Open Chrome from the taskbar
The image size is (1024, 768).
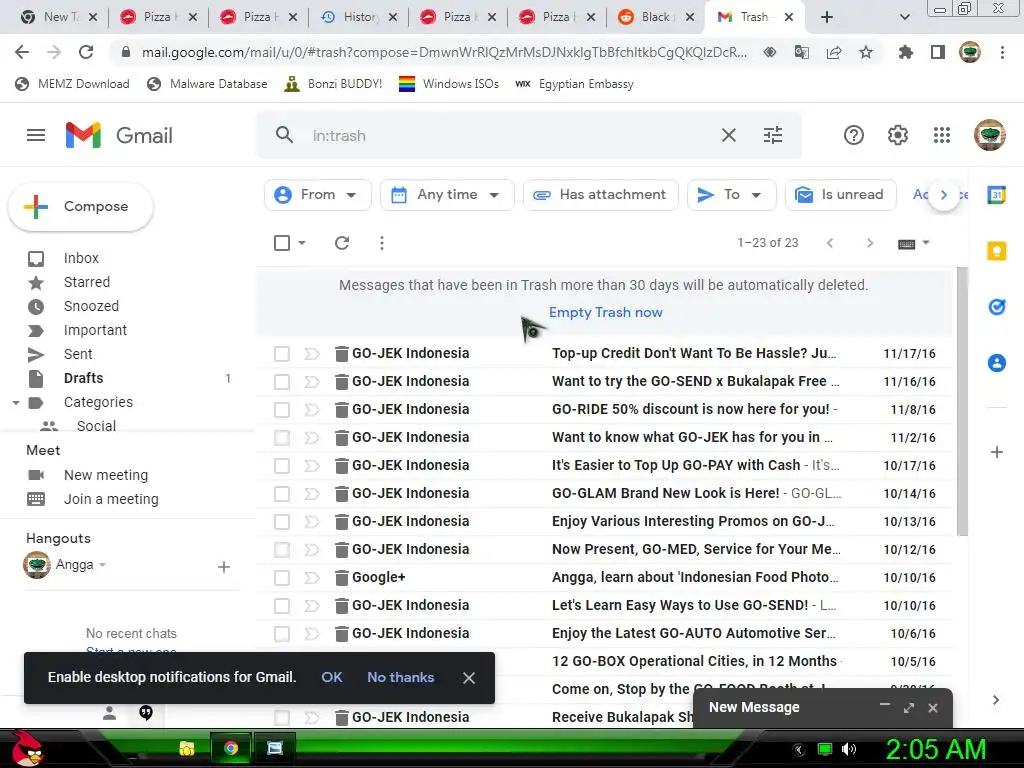point(231,748)
